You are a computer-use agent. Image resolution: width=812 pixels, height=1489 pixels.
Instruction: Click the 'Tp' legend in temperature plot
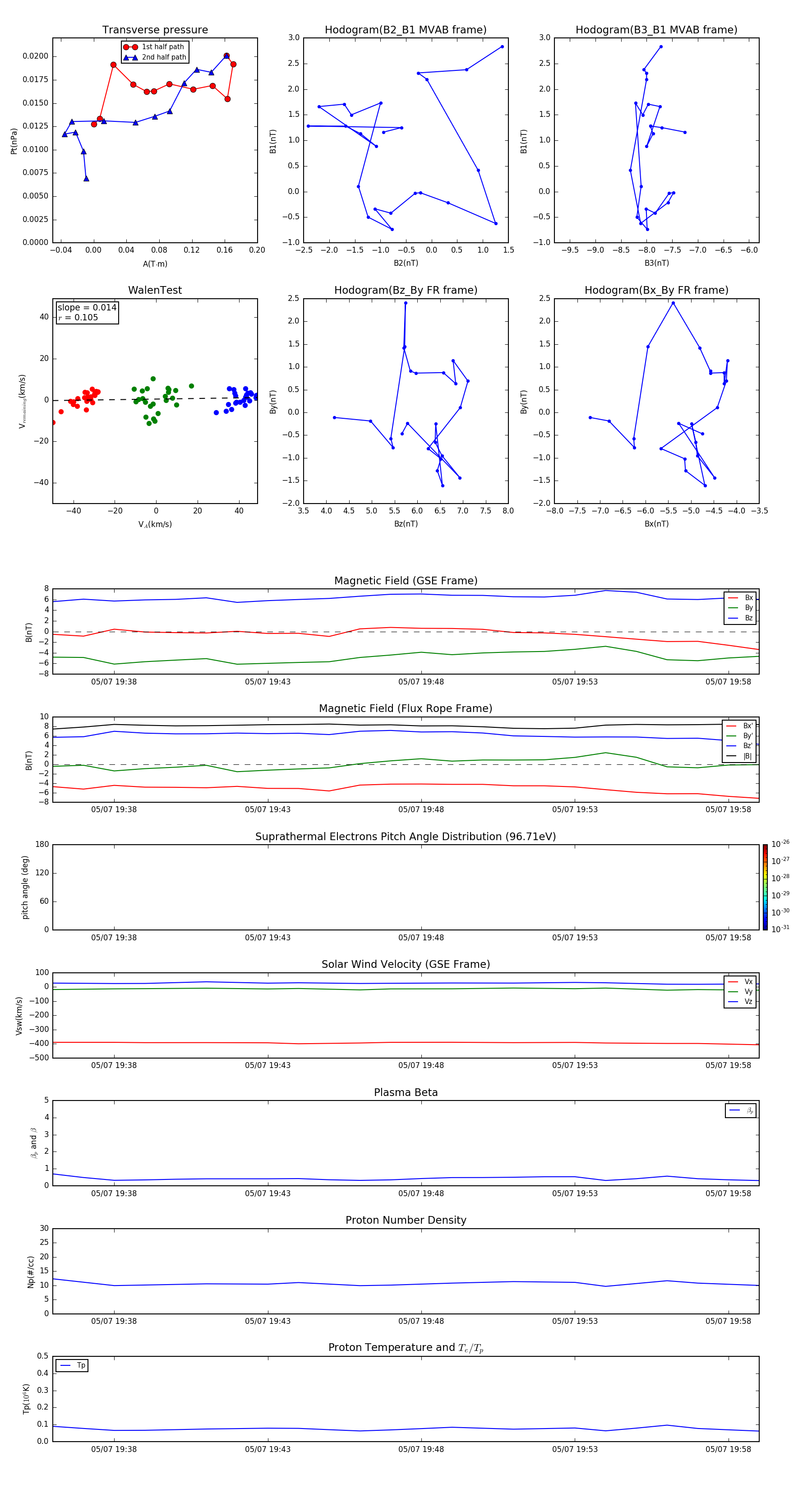coord(72,1366)
